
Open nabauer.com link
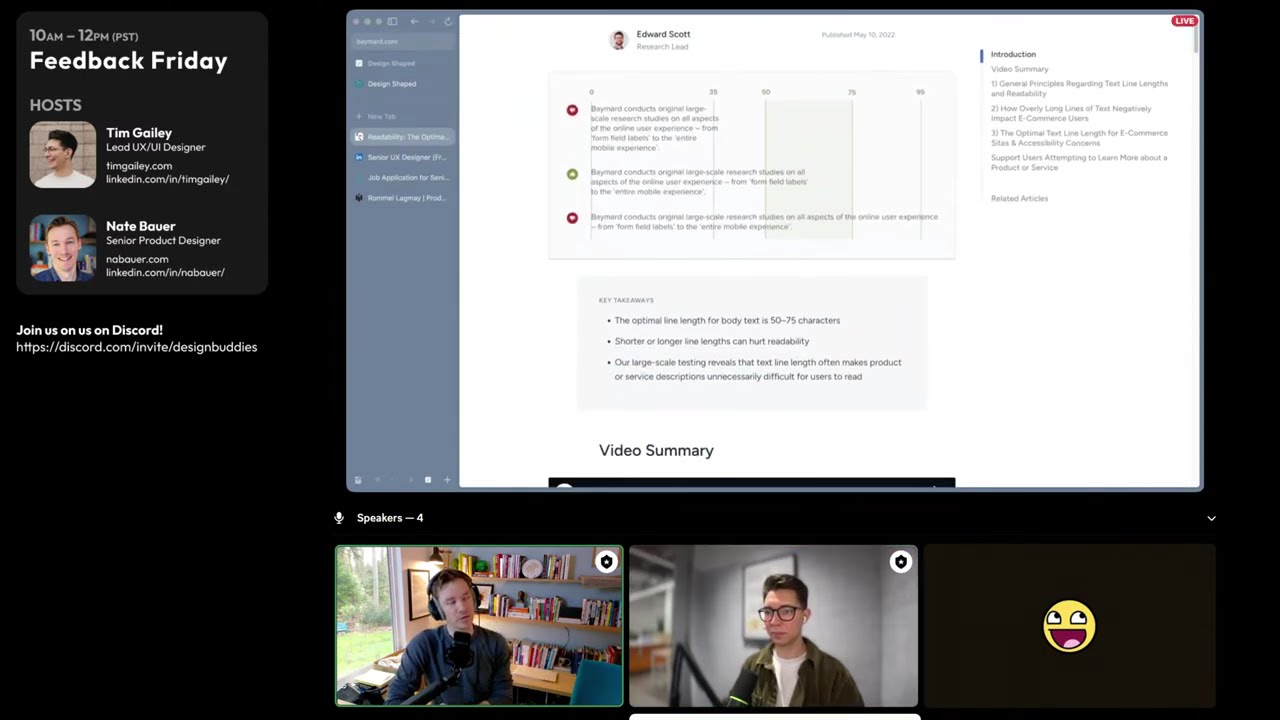click(x=137, y=259)
